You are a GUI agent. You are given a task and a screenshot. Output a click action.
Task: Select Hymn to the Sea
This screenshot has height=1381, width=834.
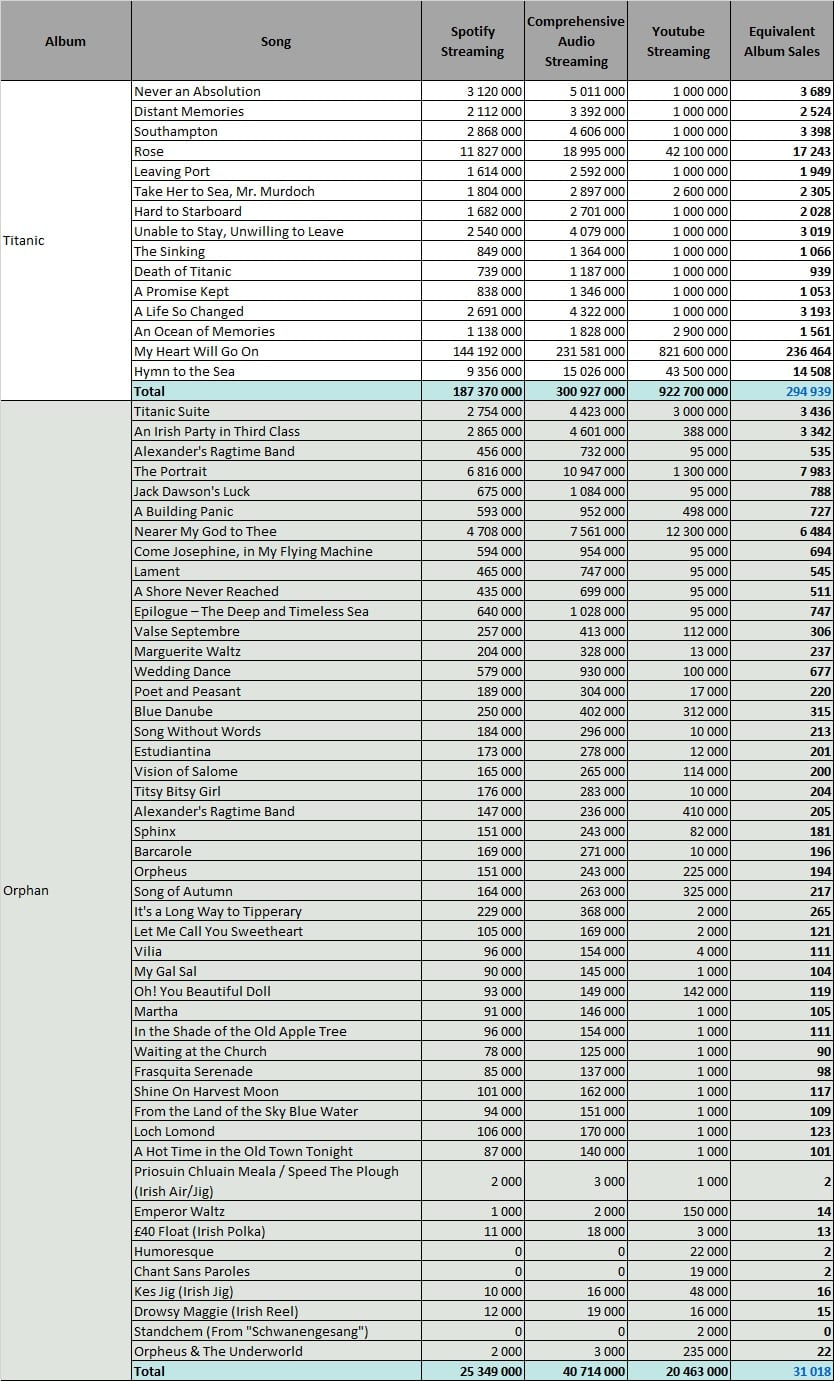pos(186,371)
